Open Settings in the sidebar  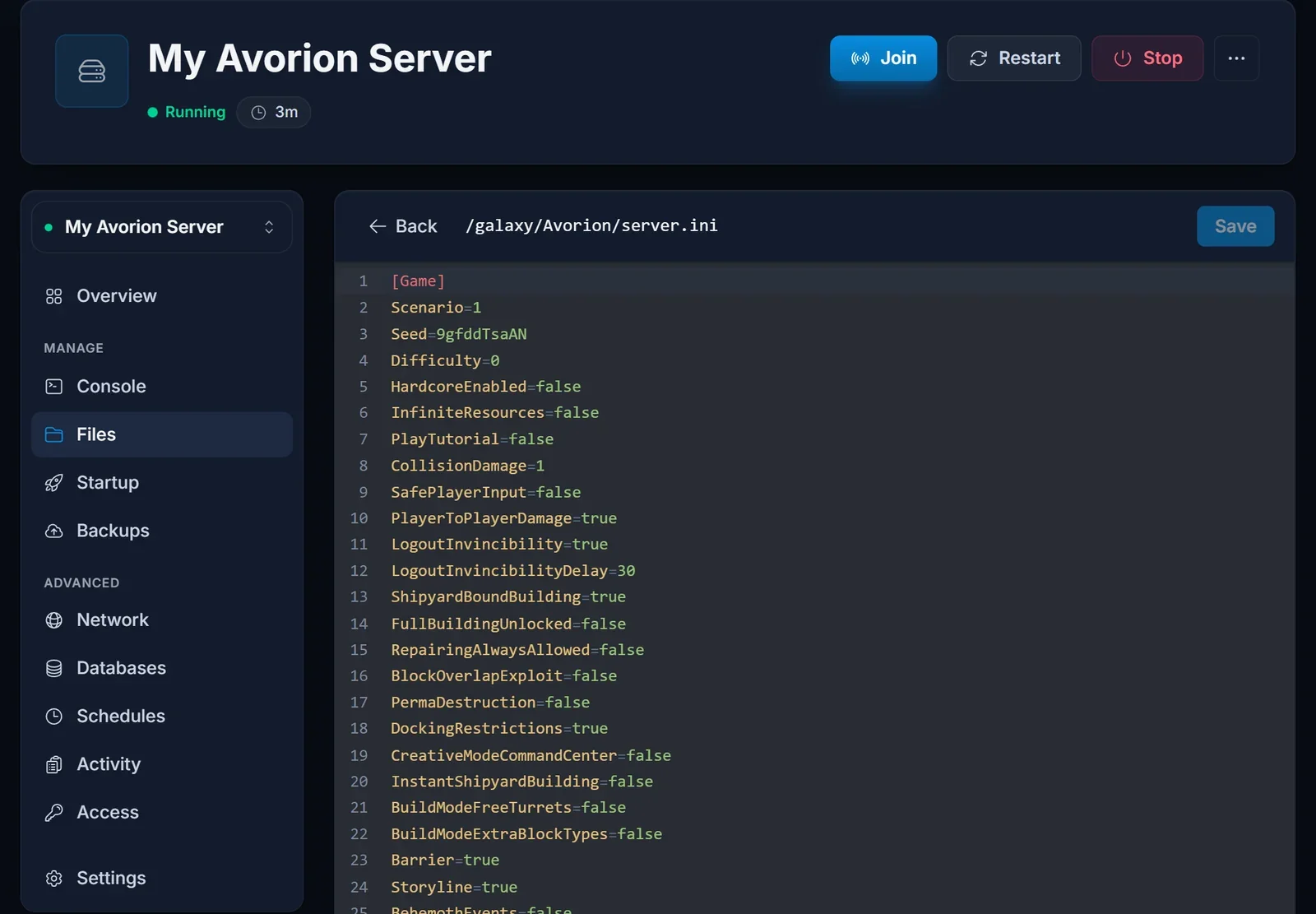[162, 879]
